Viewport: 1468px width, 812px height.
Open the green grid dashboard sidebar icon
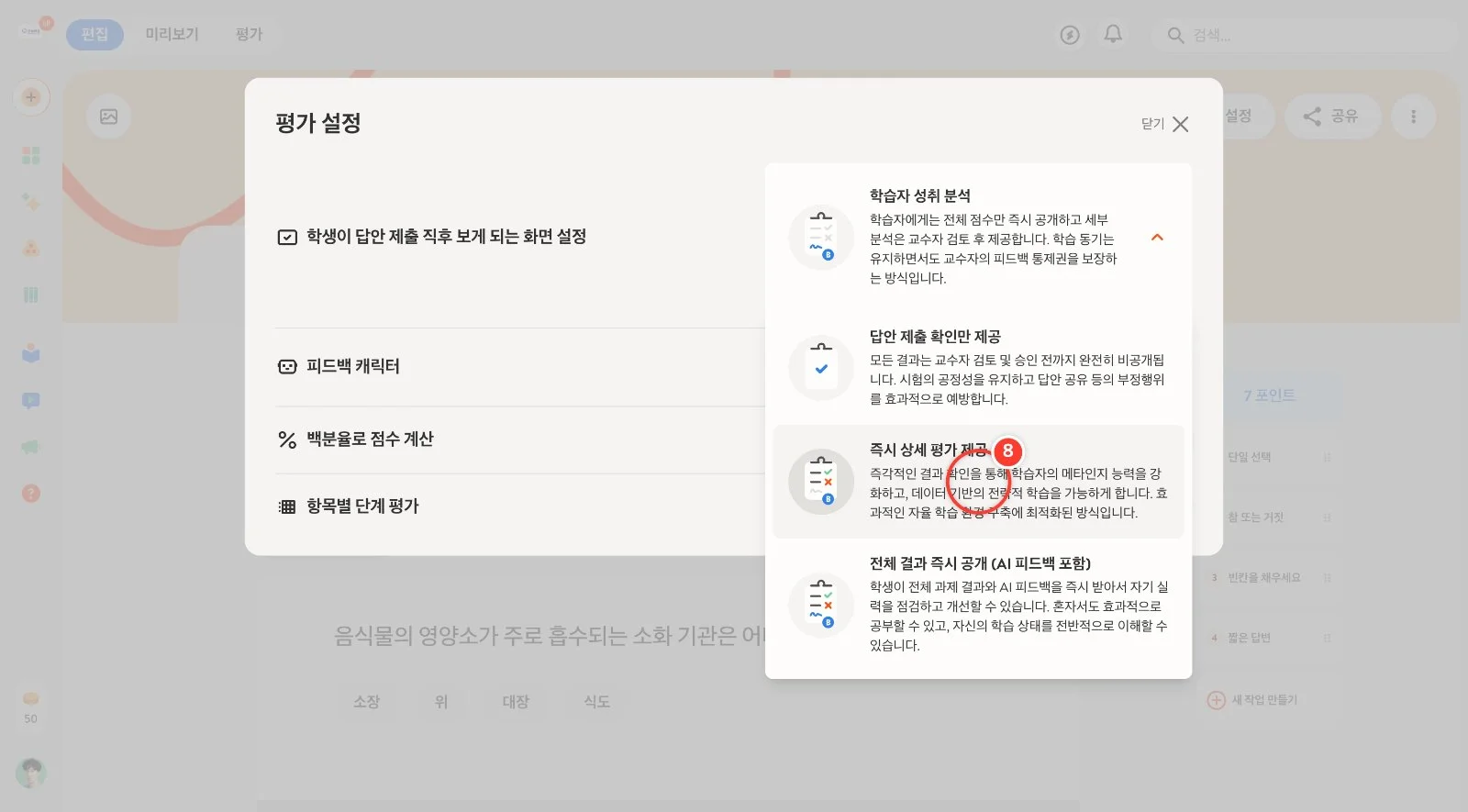pos(31,155)
